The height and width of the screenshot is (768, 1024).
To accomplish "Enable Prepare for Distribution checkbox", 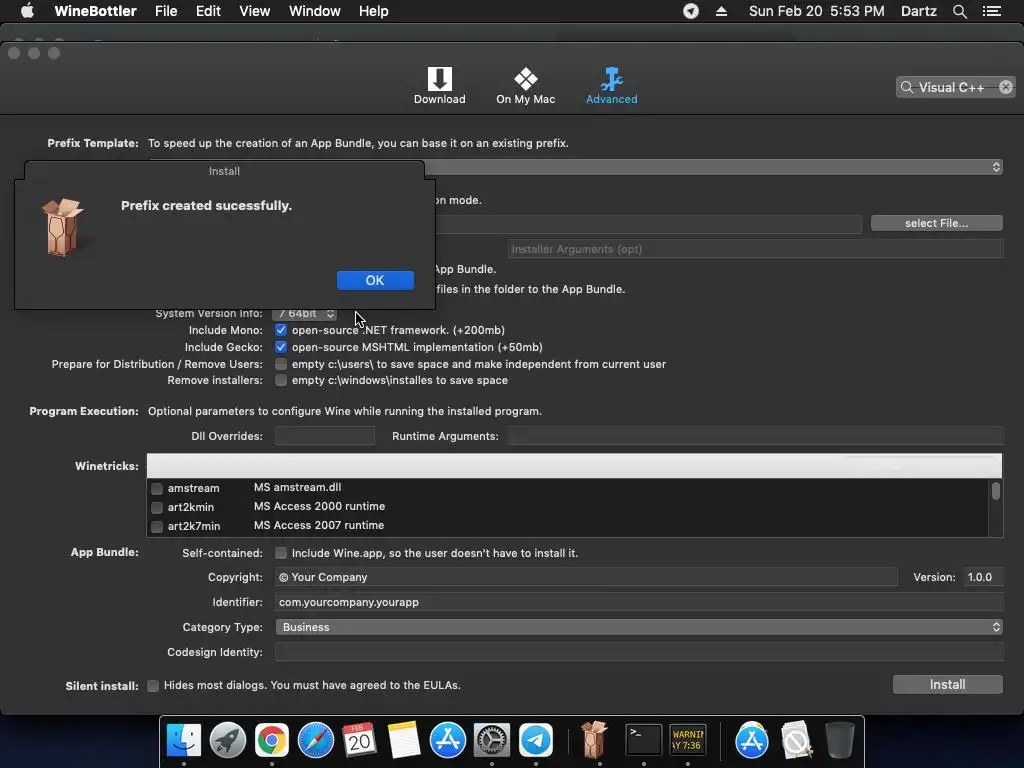I will pyautogui.click(x=281, y=364).
